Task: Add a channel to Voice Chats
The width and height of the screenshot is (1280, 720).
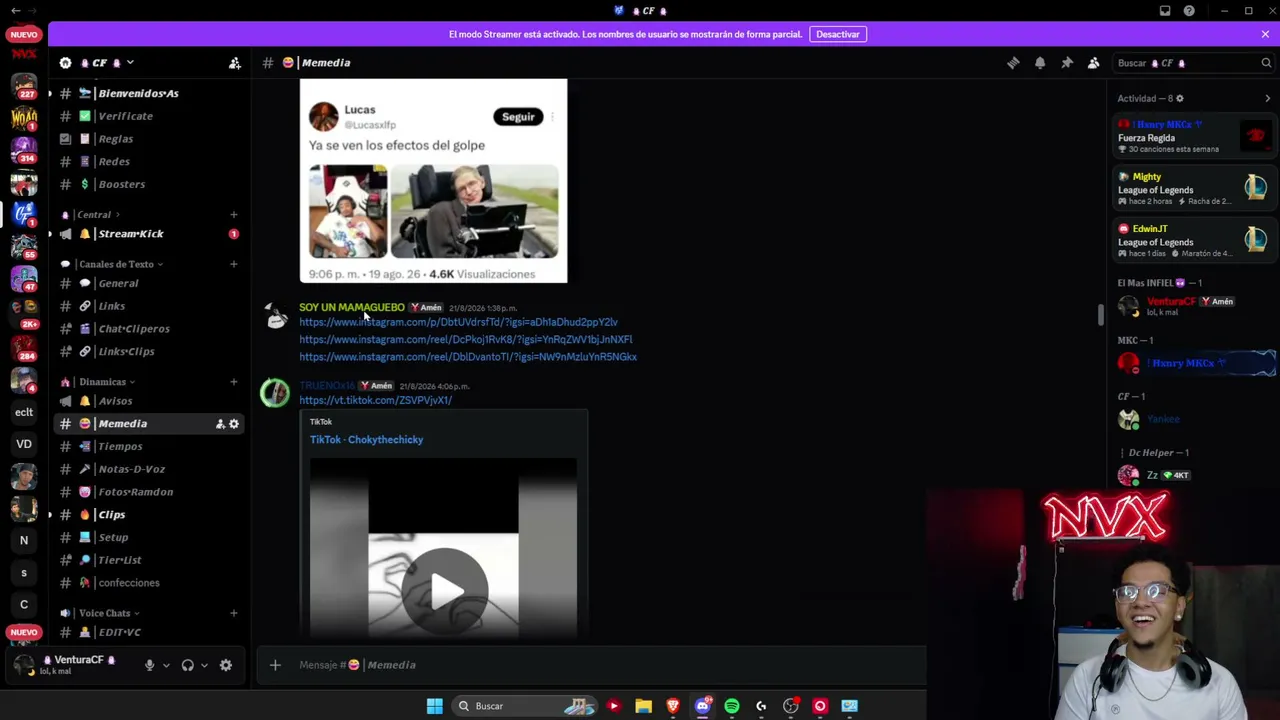Action: (x=234, y=613)
